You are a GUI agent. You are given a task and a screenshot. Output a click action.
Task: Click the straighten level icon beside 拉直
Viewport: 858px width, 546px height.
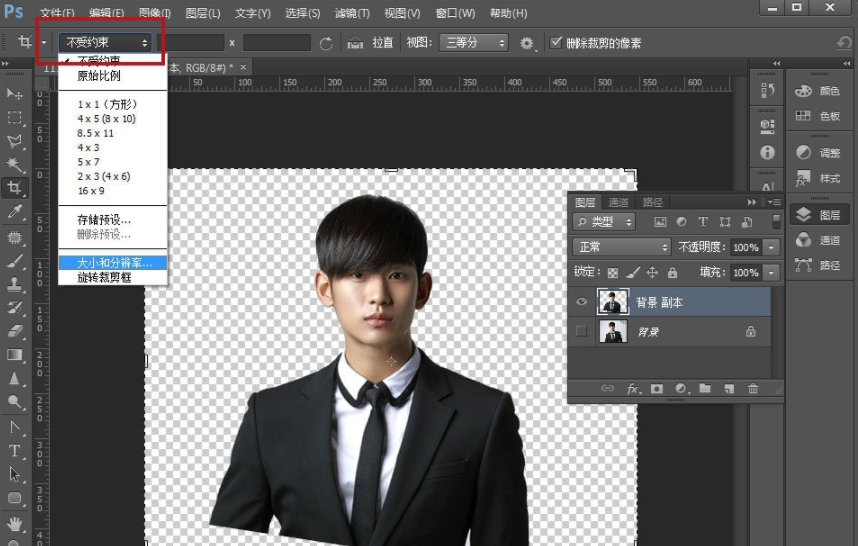click(x=355, y=43)
